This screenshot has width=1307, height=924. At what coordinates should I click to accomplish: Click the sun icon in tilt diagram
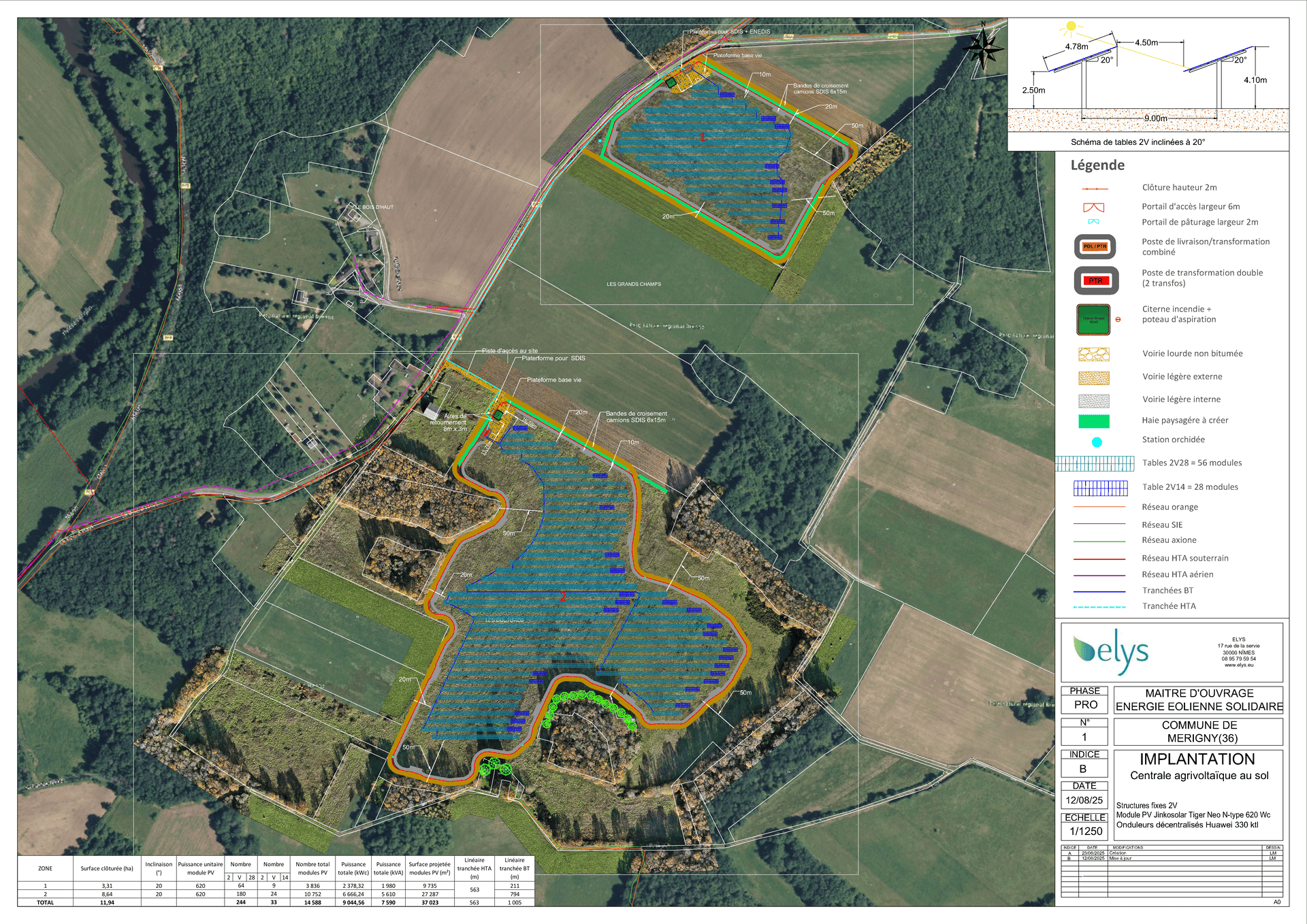[x=1070, y=27]
